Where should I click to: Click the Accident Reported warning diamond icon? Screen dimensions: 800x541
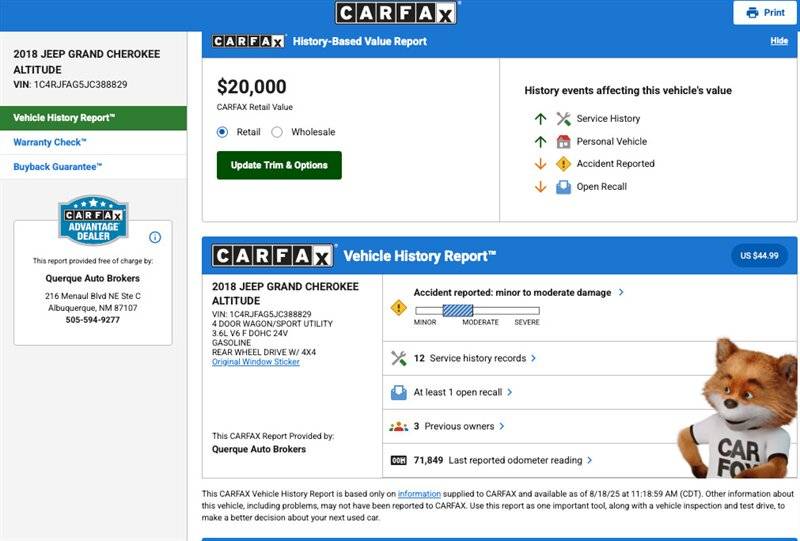click(563, 164)
